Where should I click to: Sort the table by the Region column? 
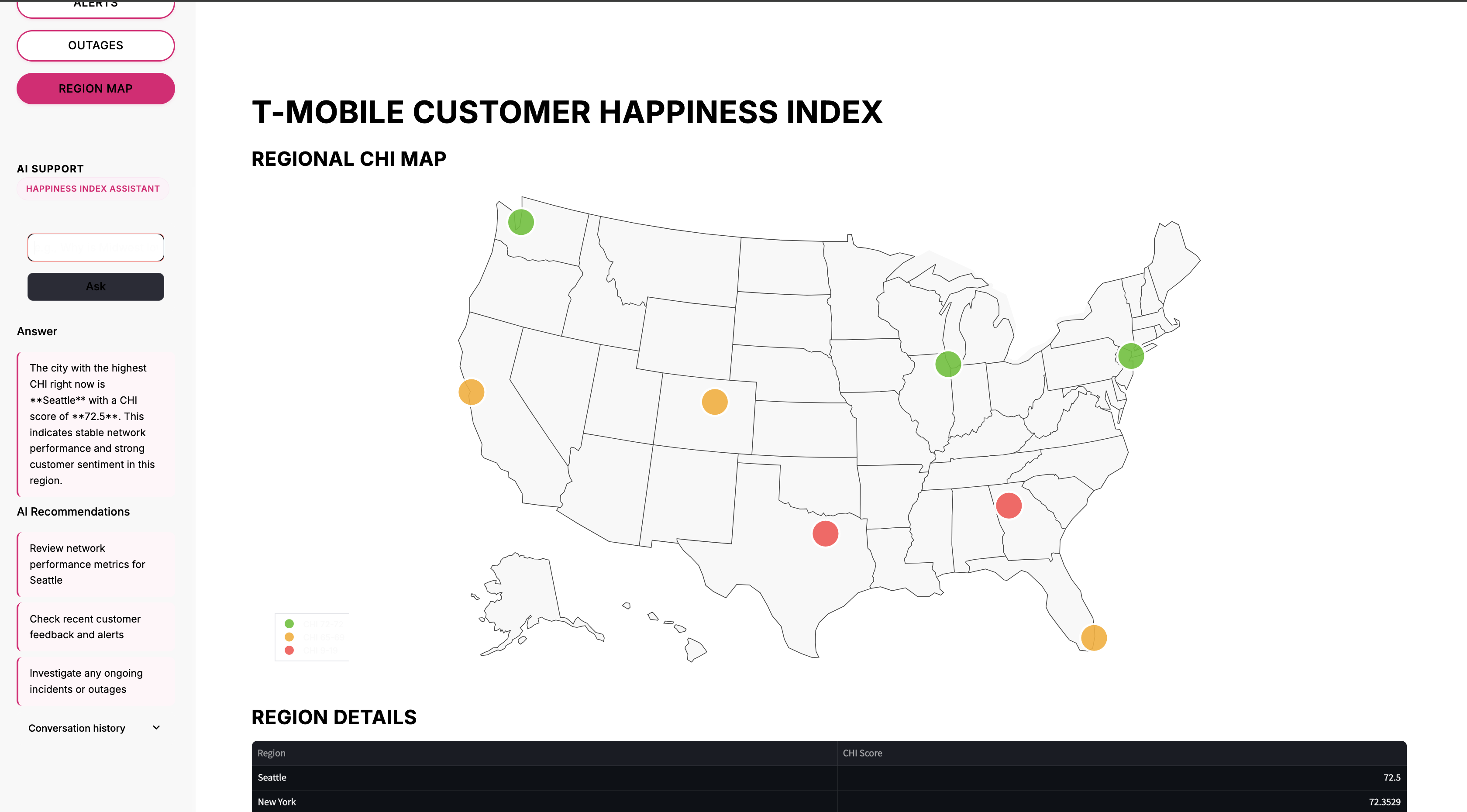coord(272,754)
